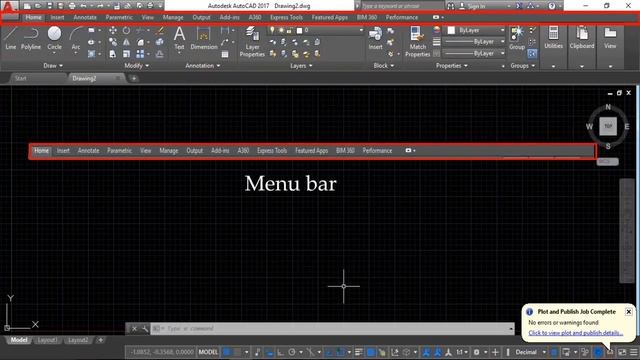The height and width of the screenshot is (360, 640).
Task: Expand the Block panel flyout
Action: (384, 66)
